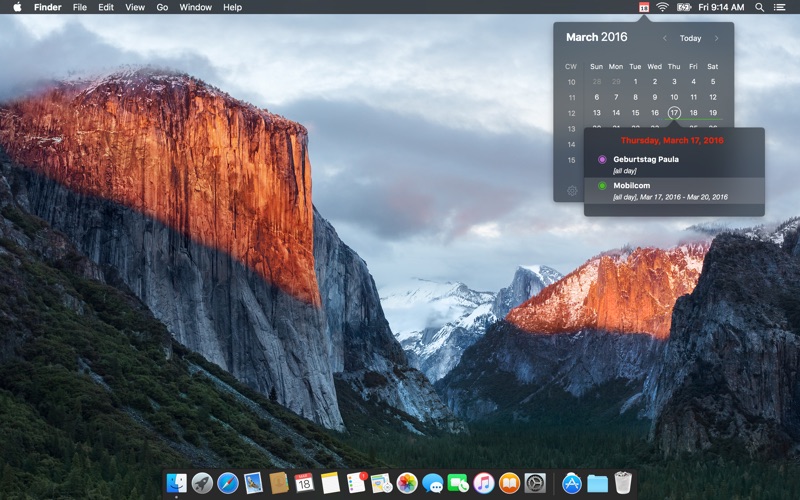Open the Go menu
The image size is (800, 500).
coord(162,7)
